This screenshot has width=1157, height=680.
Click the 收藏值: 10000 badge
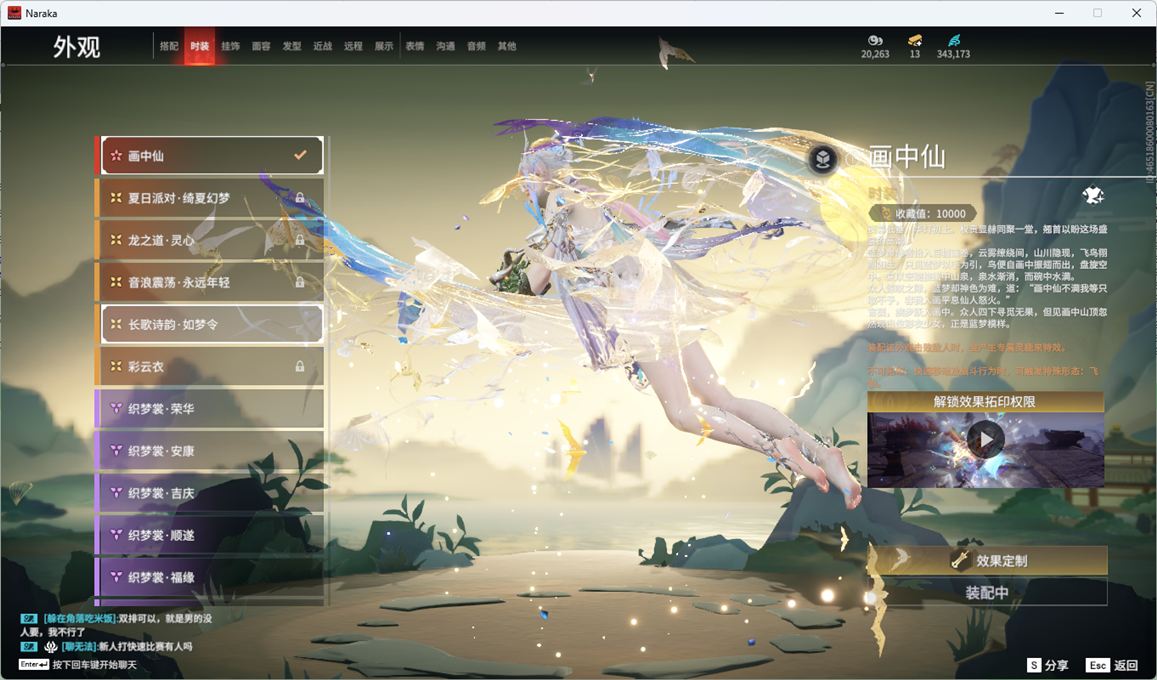[x=922, y=213]
